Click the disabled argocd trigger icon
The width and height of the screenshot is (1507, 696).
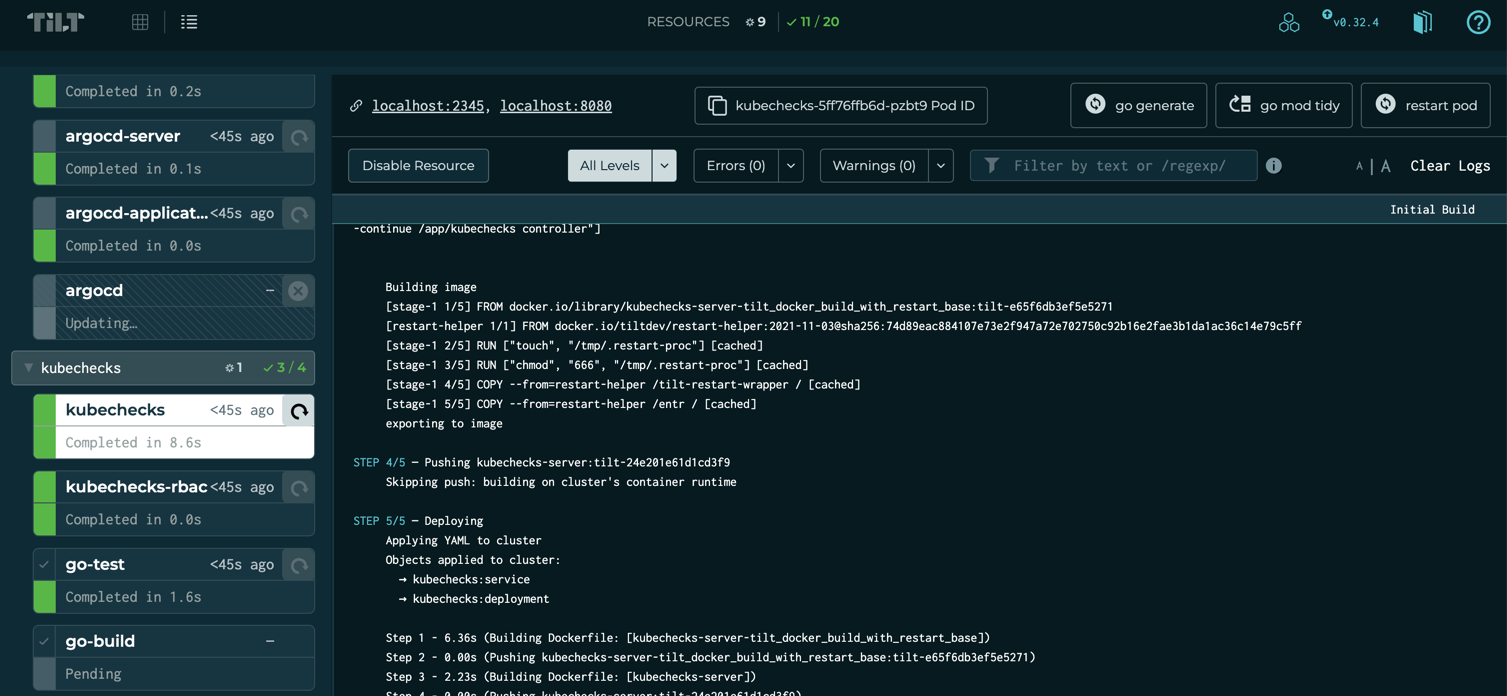(298, 290)
